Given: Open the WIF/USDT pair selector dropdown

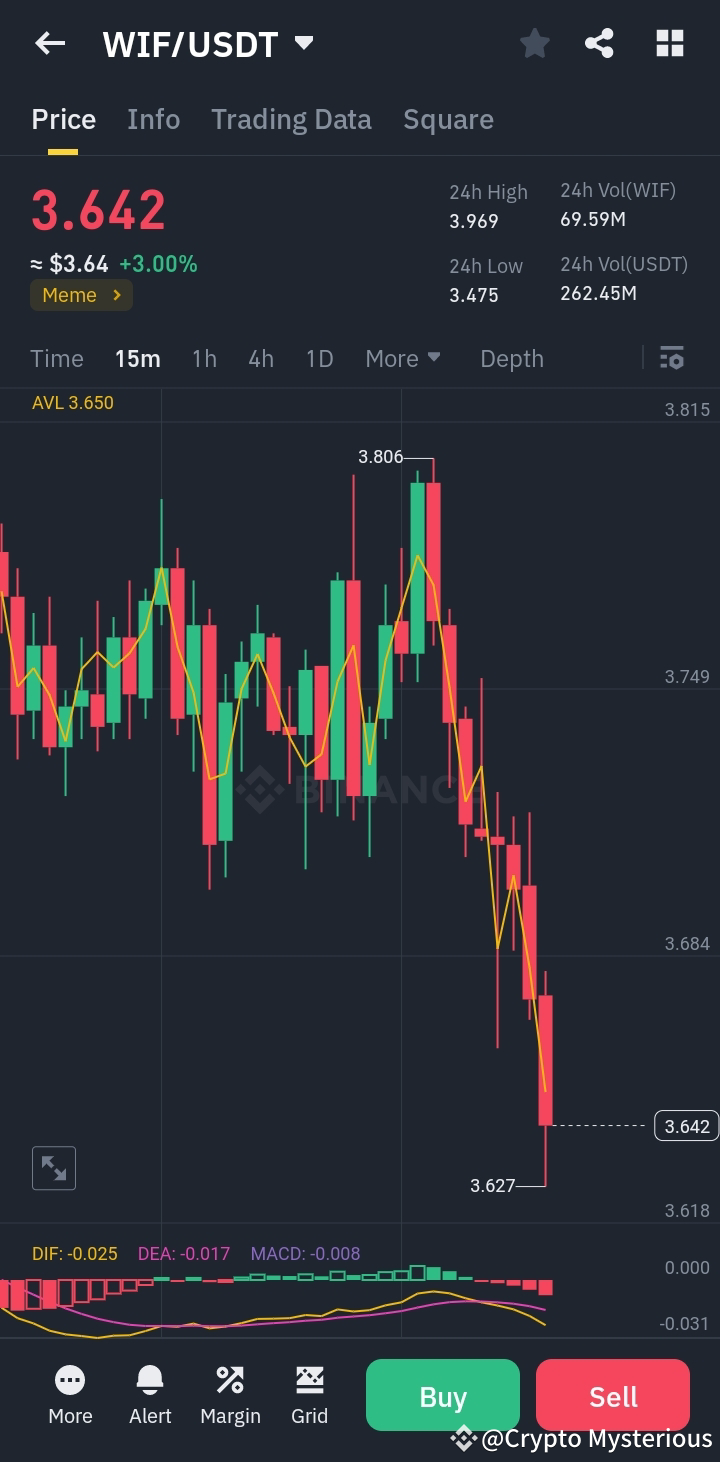Looking at the screenshot, I should click(302, 43).
